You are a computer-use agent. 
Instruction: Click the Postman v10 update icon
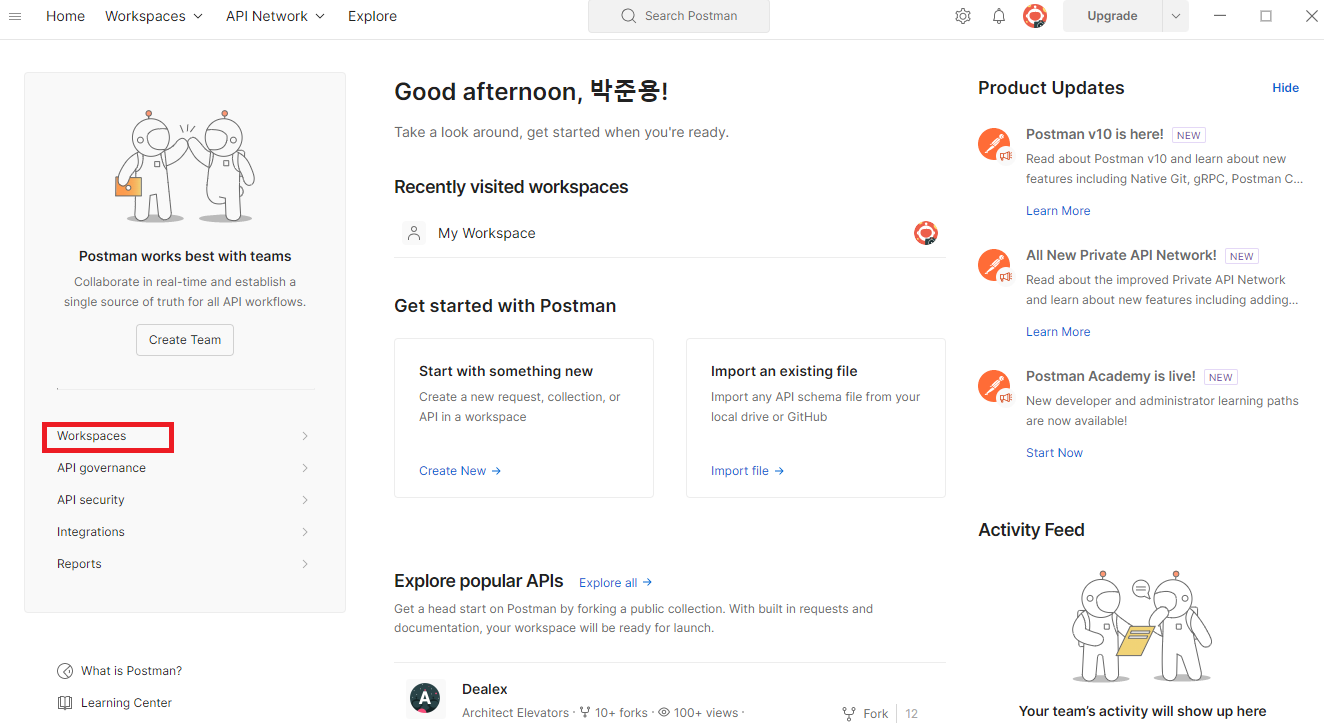994,145
